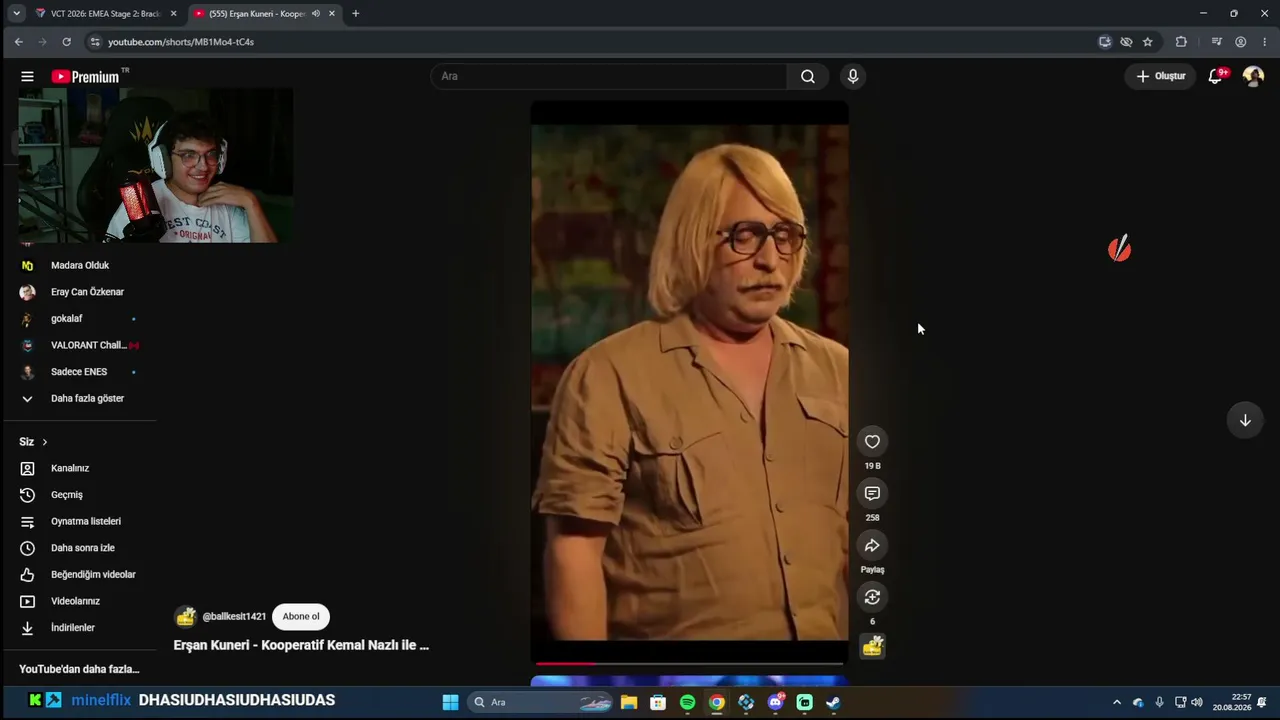Seek in the Short's red progress bar
Image resolution: width=1280 pixels, height=720 pixels.
click(689, 663)
